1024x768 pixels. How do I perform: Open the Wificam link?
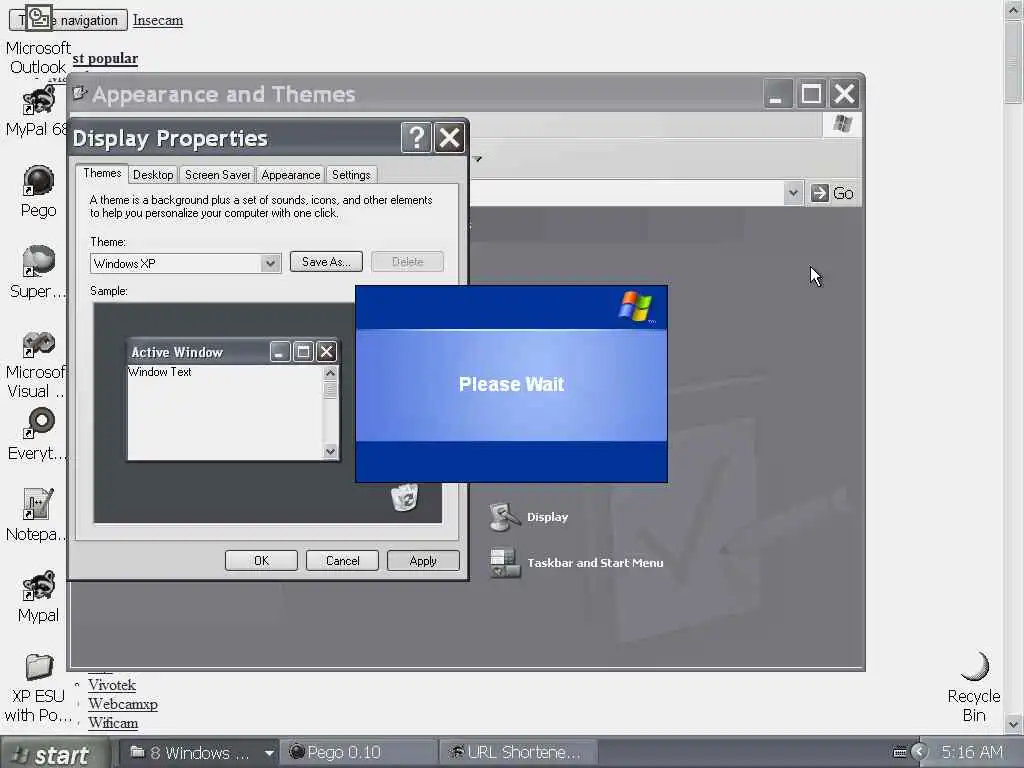pos(113,723)
